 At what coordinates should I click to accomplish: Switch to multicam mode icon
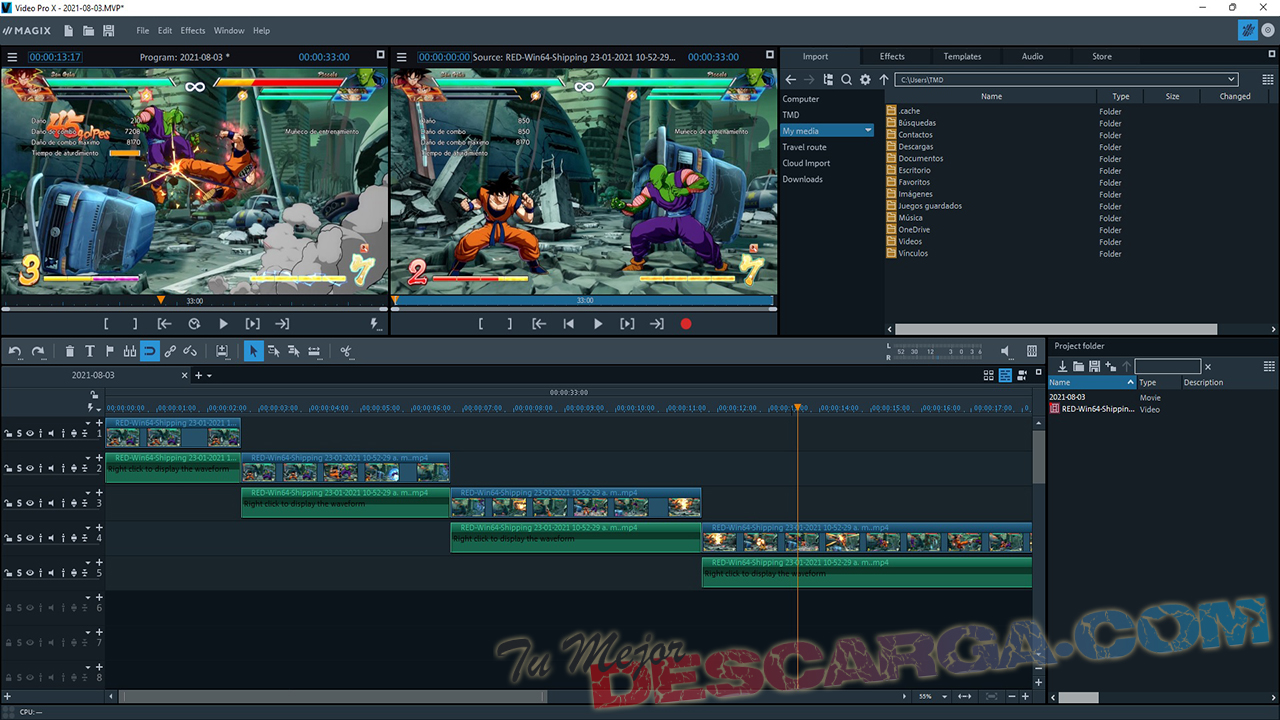1023,375
